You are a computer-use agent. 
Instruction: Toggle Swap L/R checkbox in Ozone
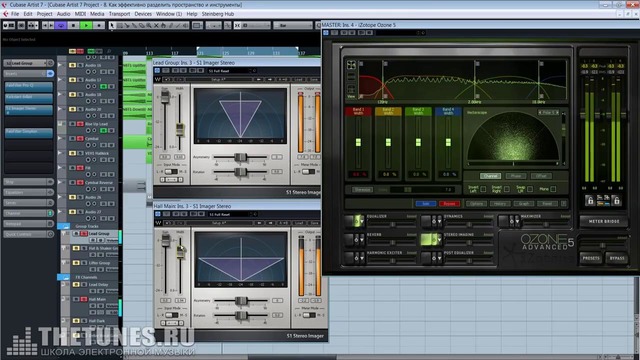(530, 189)
